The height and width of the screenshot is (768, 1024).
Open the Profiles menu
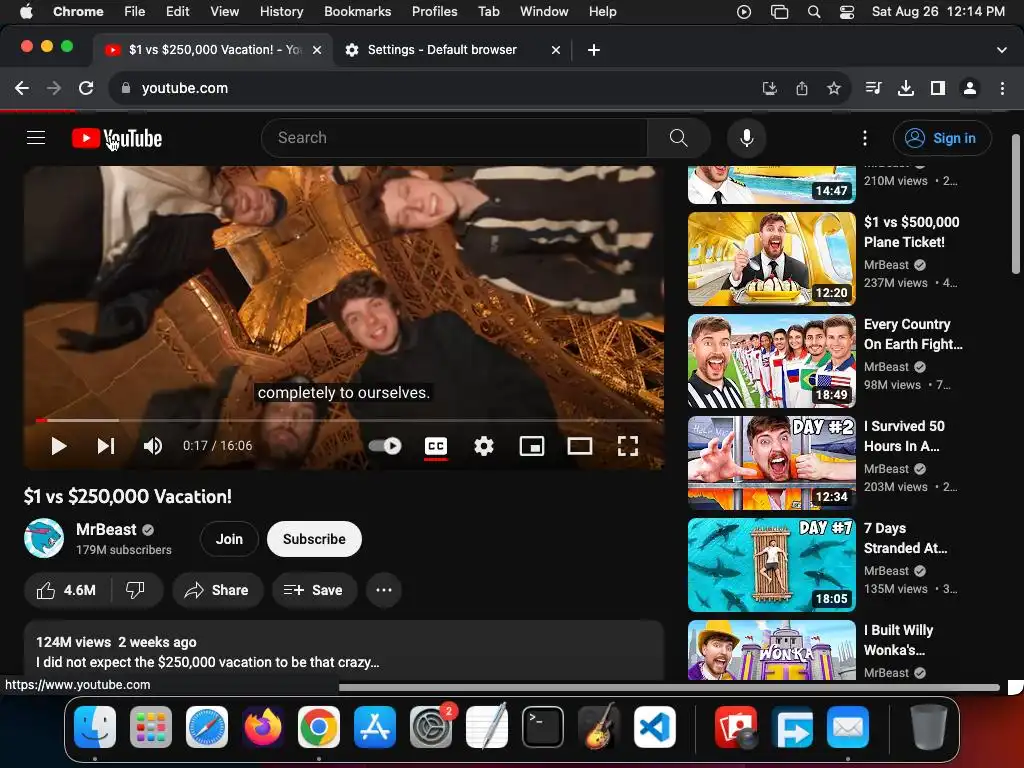[x=434, y=11]
